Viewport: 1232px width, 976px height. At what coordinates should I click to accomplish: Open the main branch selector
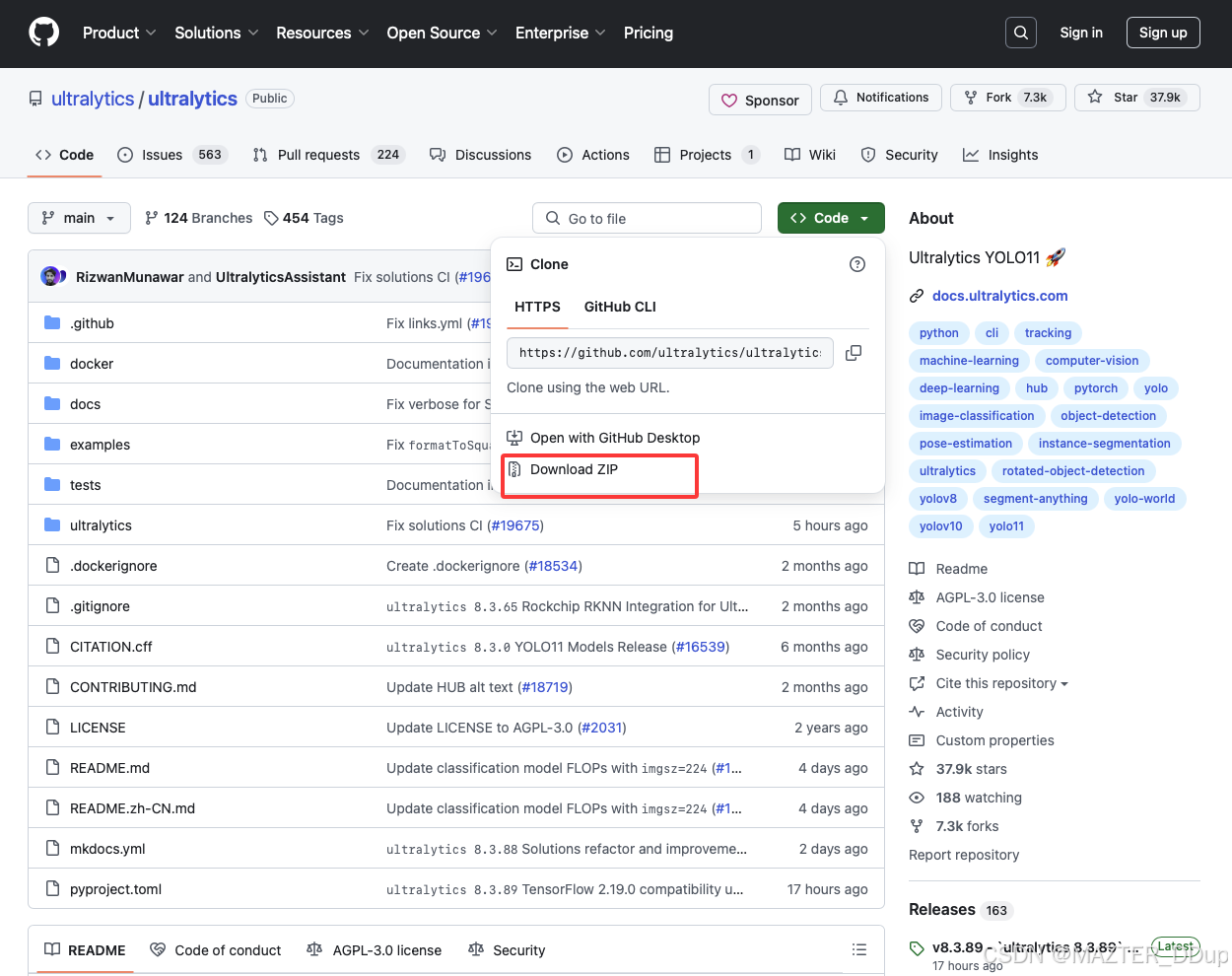click(x=79, y=218)
